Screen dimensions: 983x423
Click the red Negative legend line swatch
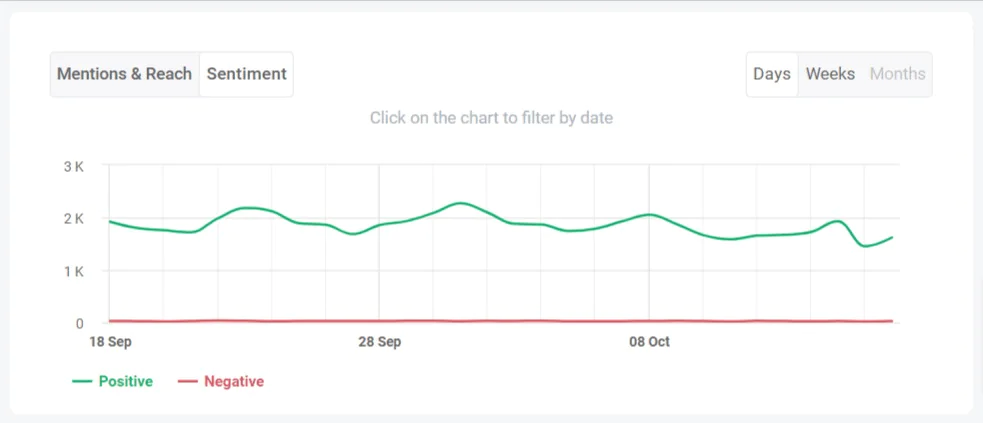(187, 381)
